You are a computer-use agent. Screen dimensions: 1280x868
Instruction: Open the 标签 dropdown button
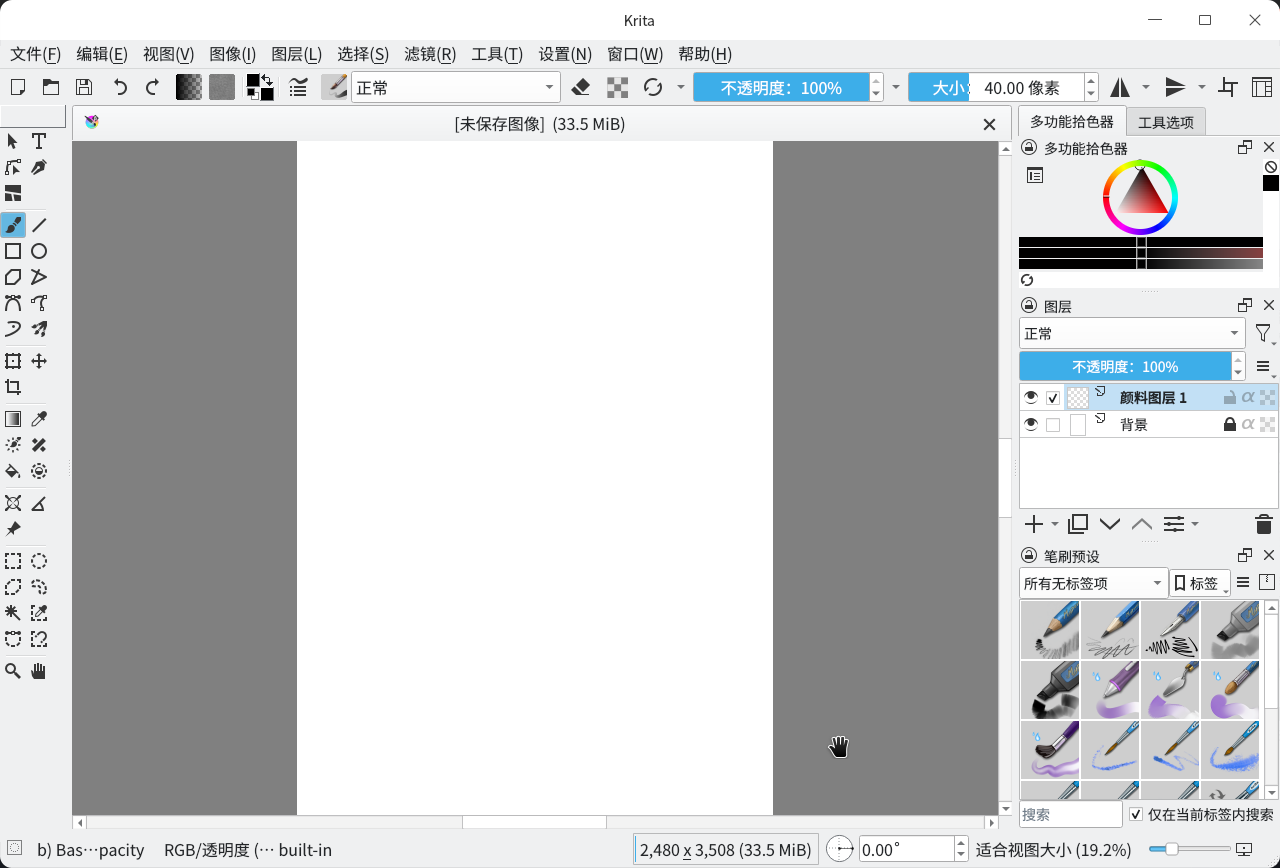point(1200,583)
